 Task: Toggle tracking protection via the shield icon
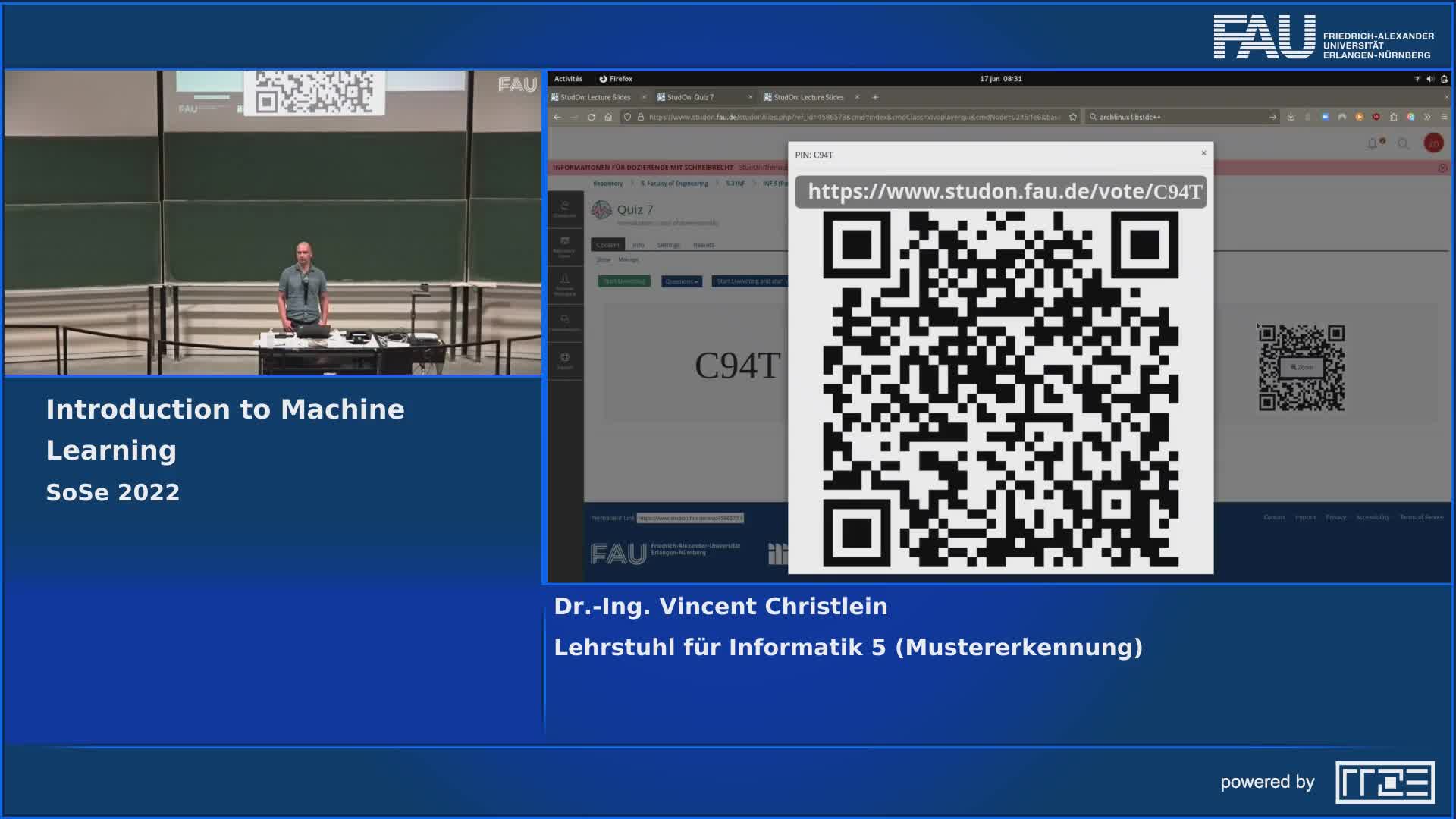click(626, 117)
